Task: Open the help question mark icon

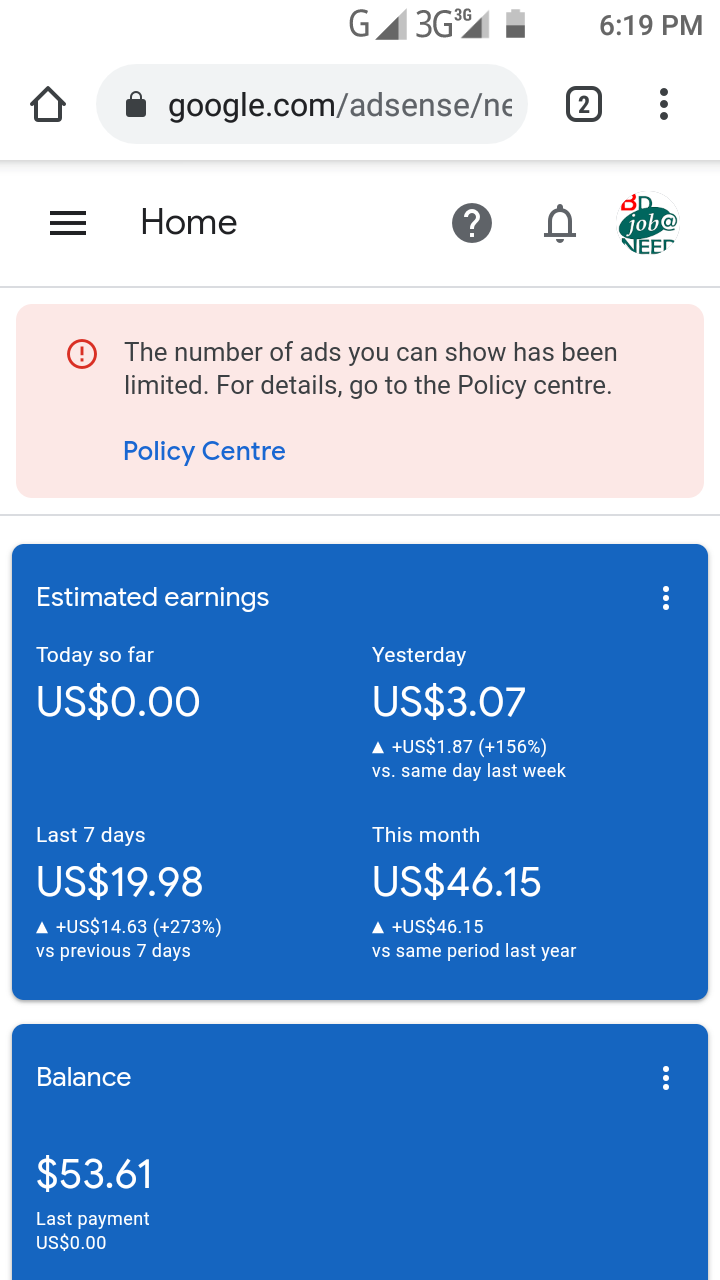Action: point(472,223)
